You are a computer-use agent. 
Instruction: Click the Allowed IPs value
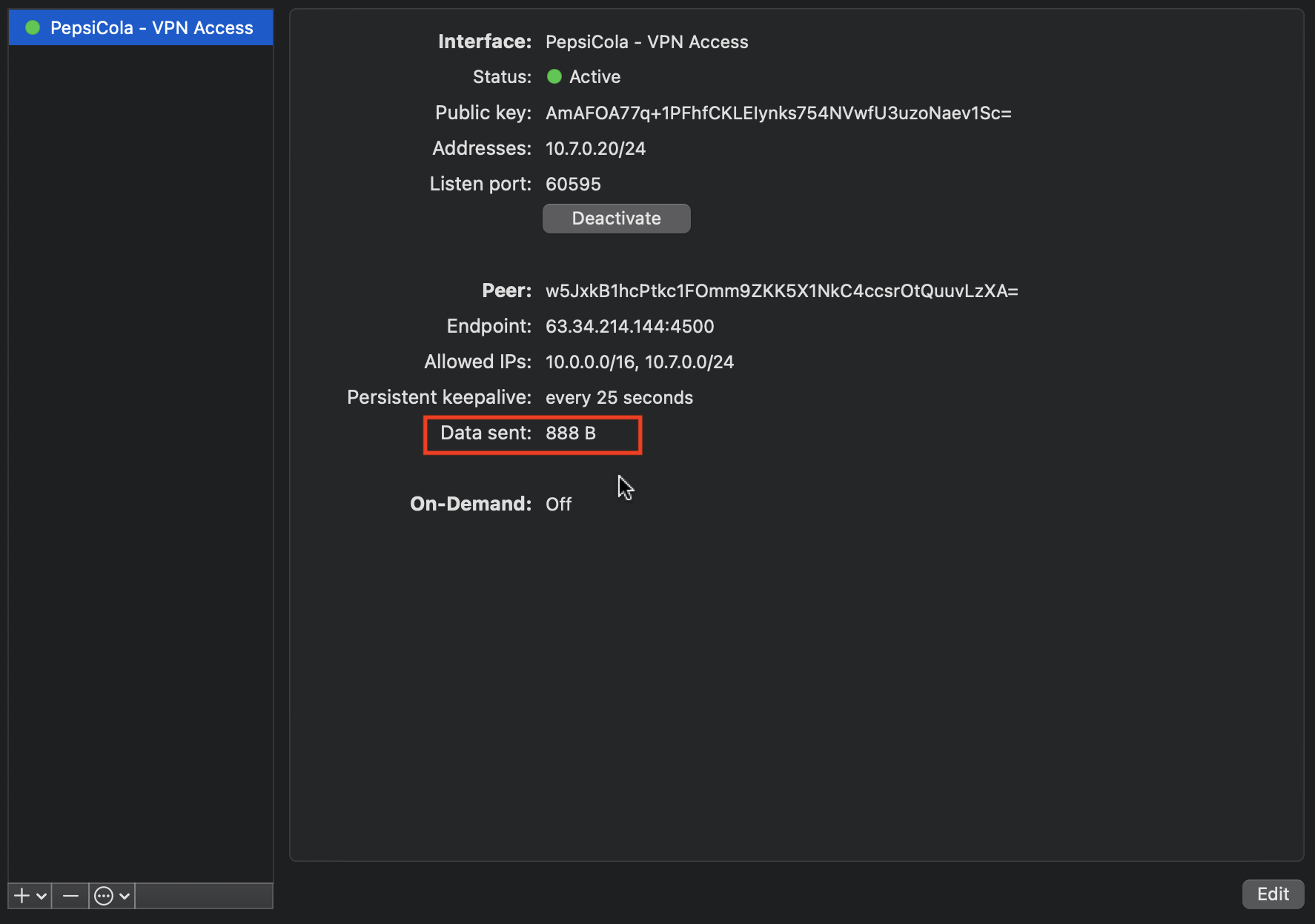click(x=639, y=362)
